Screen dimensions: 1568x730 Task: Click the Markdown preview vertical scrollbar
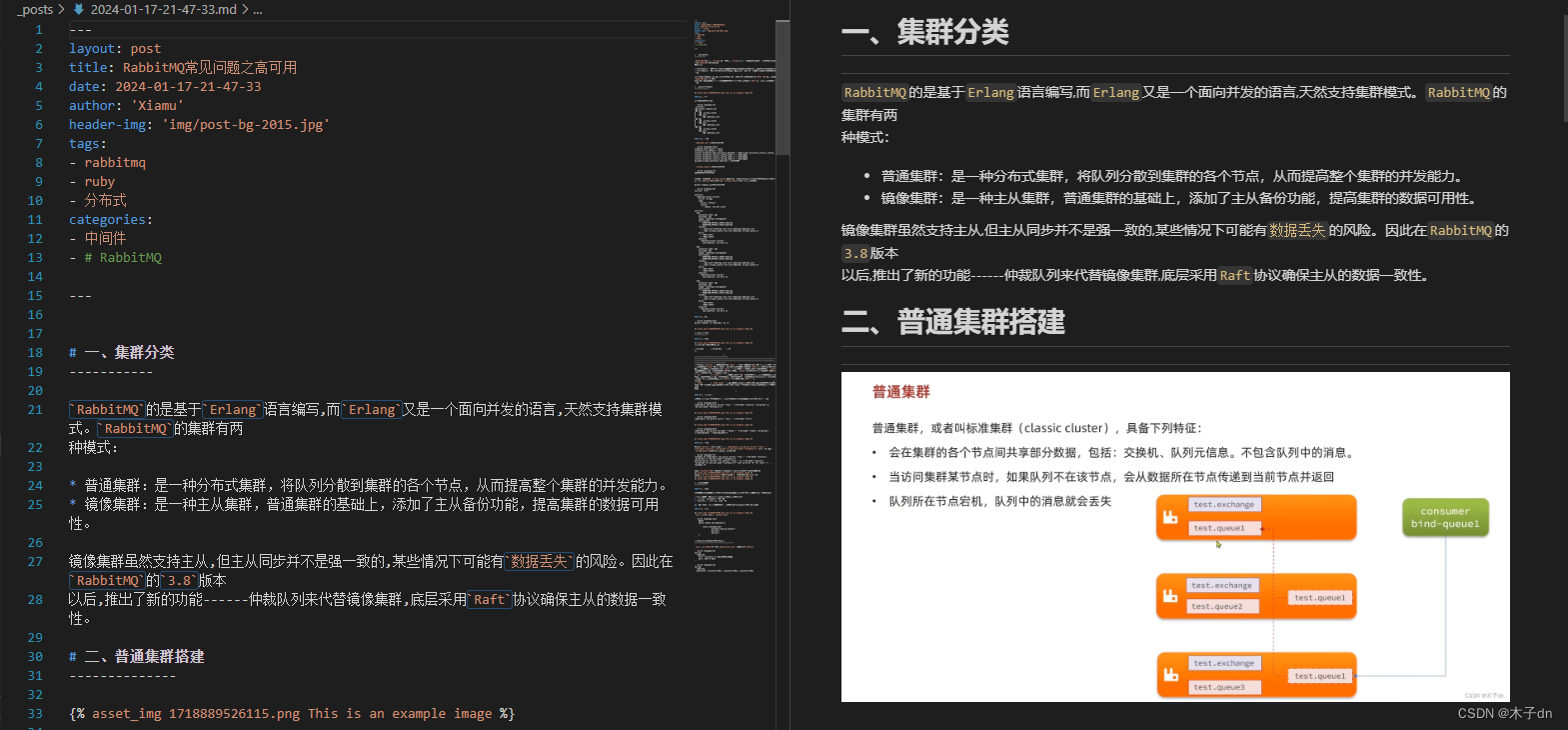pyautogui.click(x=1564, y=68)
